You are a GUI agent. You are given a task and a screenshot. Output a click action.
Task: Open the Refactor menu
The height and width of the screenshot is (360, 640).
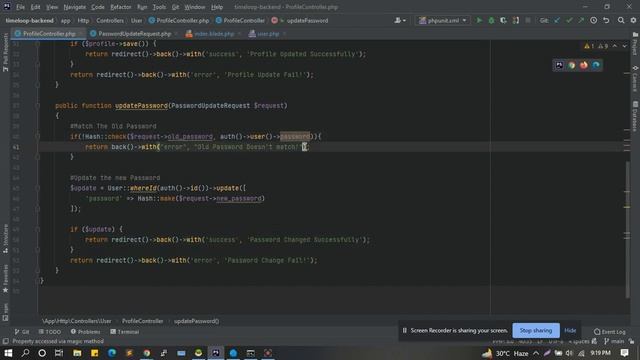tap(121, 7)
